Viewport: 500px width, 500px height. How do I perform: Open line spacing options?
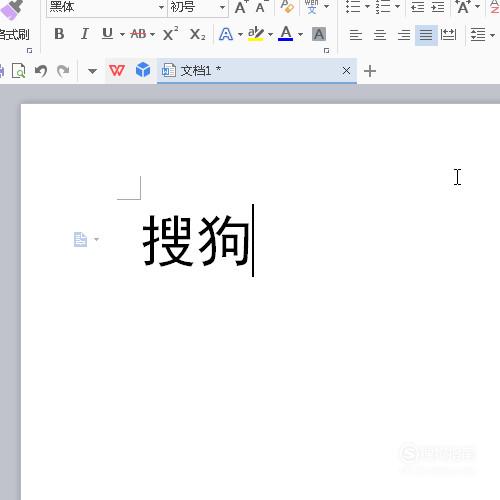pos(478,34)
